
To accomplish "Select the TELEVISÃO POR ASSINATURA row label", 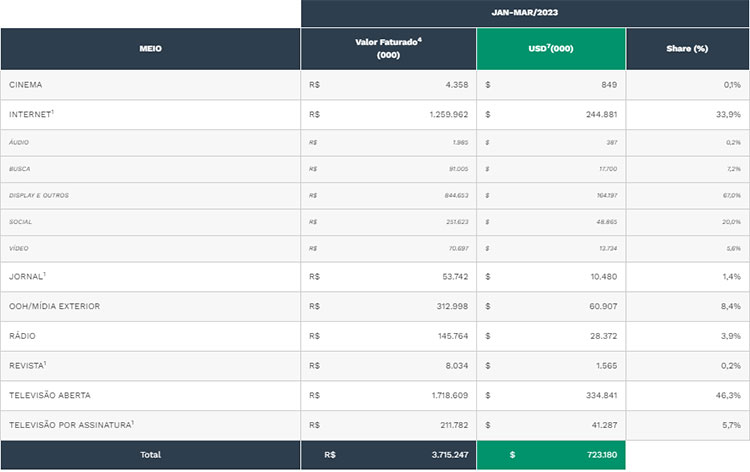I will tap(72, 425).
